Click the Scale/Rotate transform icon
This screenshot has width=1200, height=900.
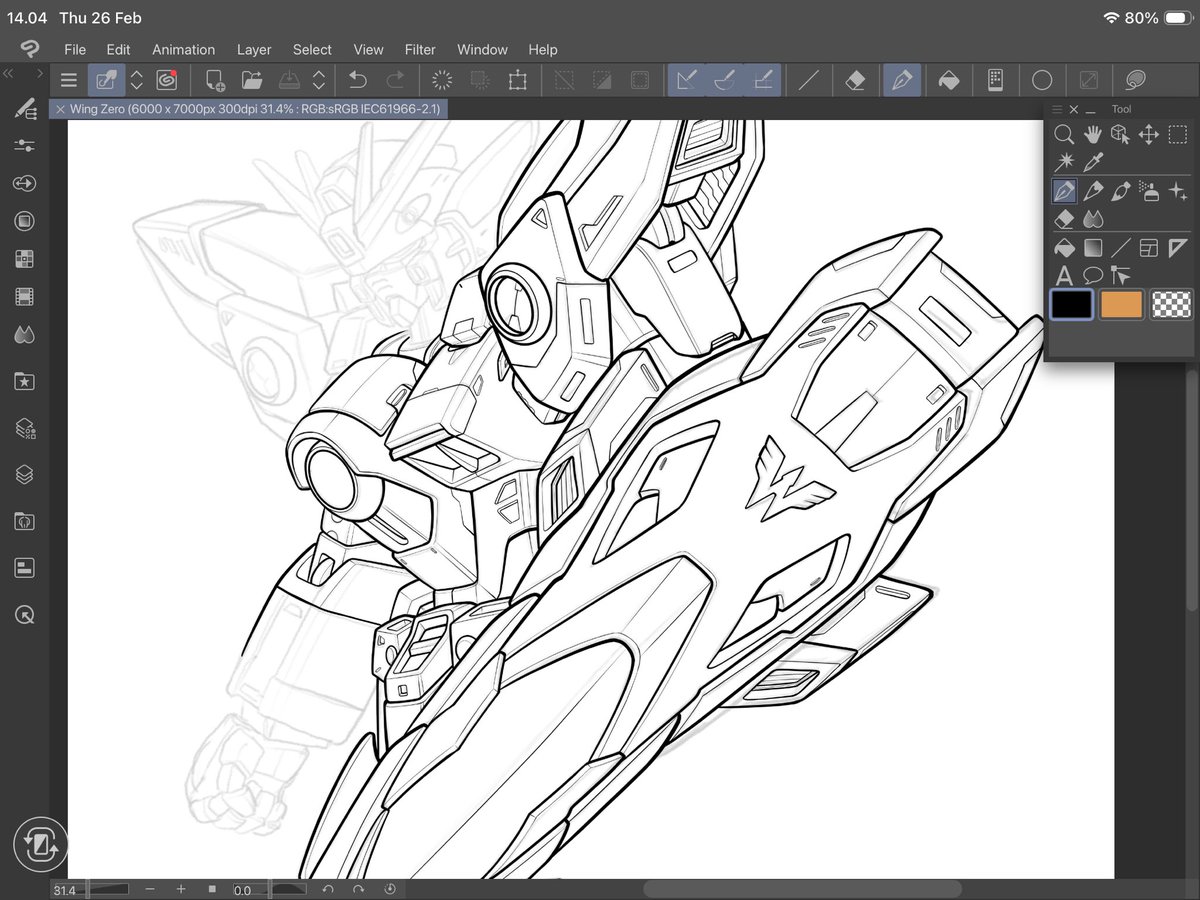[x=517, y=80]
